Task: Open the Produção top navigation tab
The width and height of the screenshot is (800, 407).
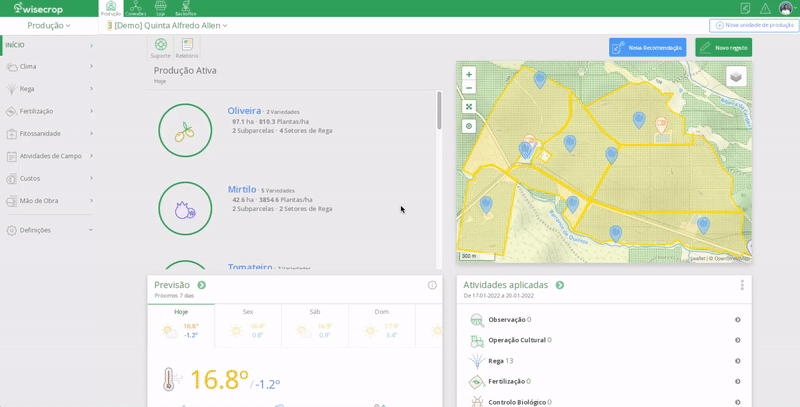Action: (x=111, y=8)
